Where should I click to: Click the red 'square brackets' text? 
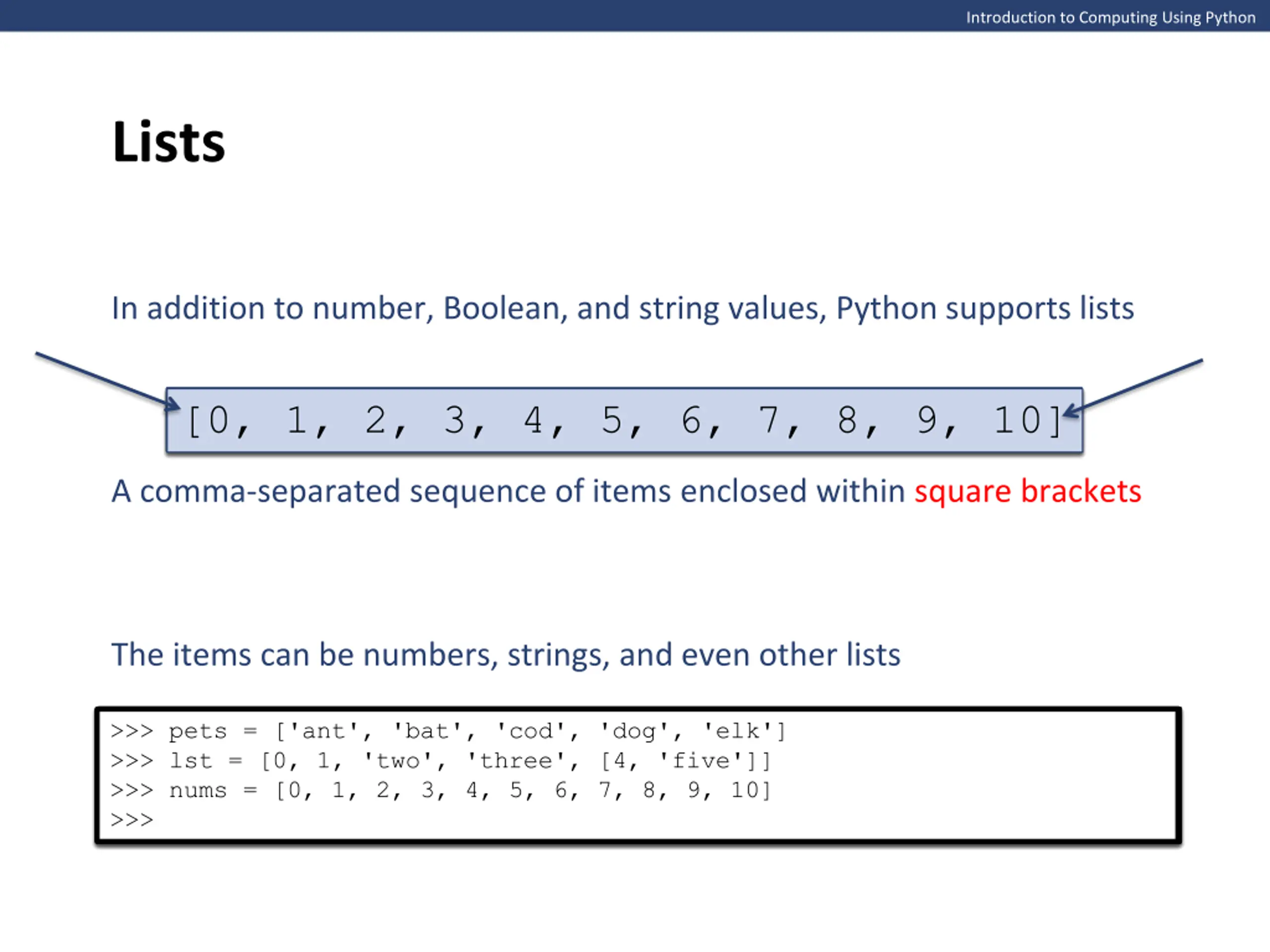1028,491
